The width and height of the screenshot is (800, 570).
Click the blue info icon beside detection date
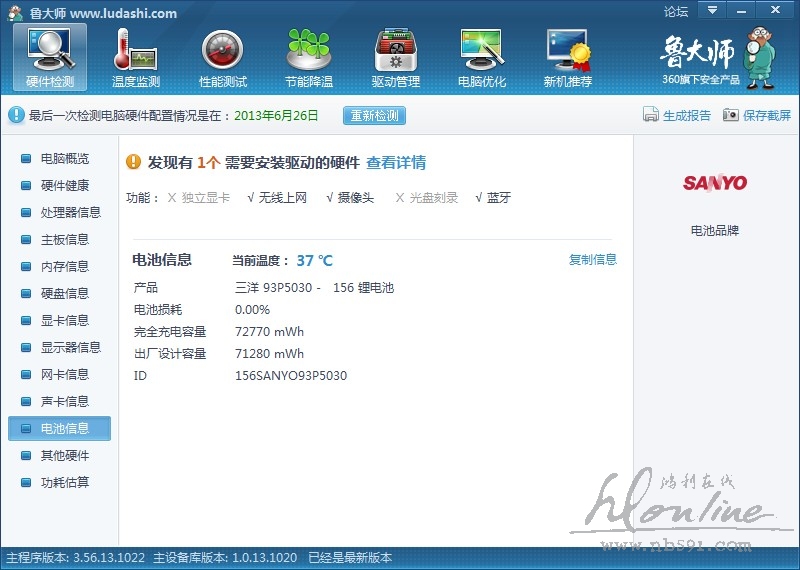[x=16, y=115]
